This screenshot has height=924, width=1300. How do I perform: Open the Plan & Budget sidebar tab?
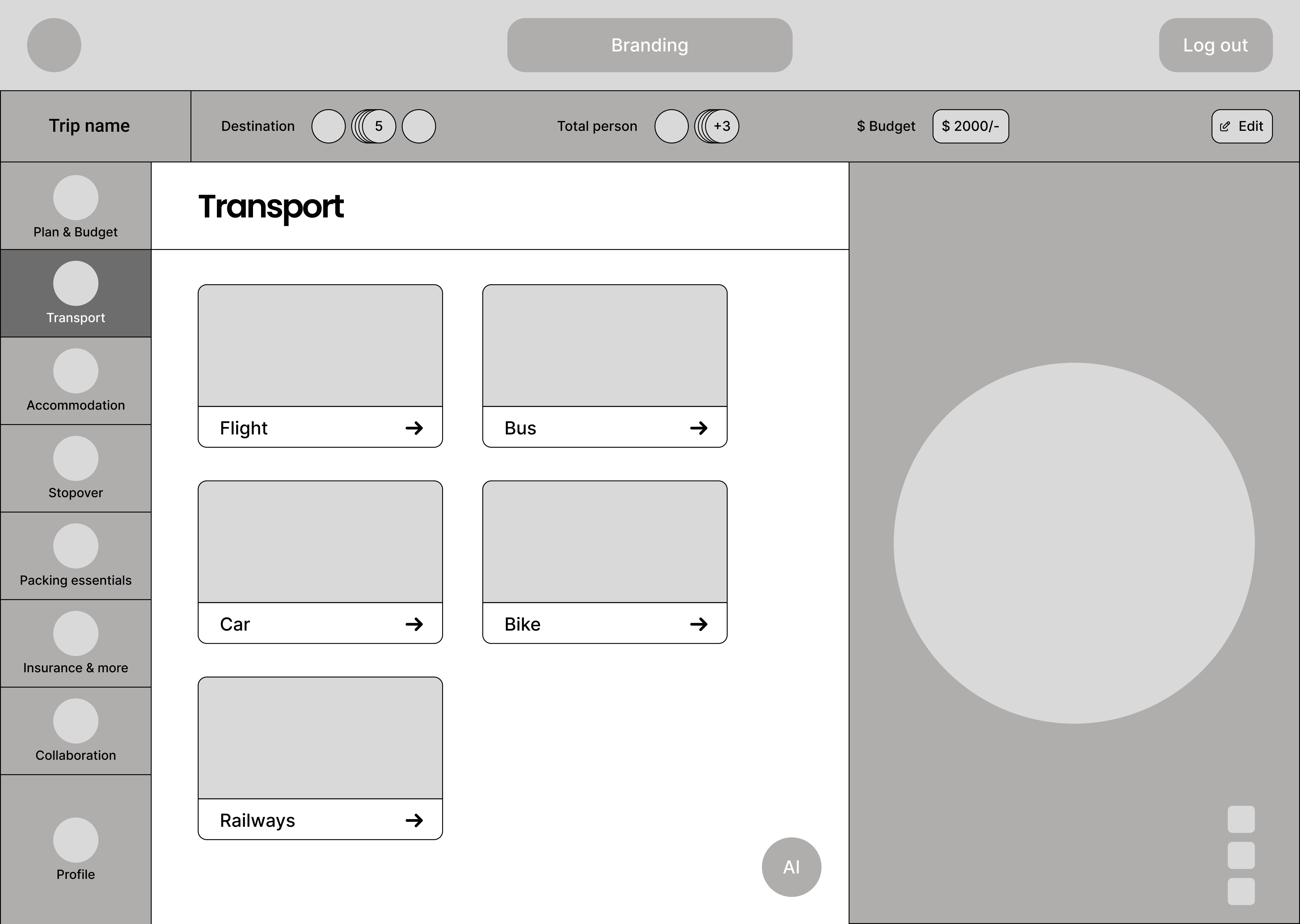point(76,206)
